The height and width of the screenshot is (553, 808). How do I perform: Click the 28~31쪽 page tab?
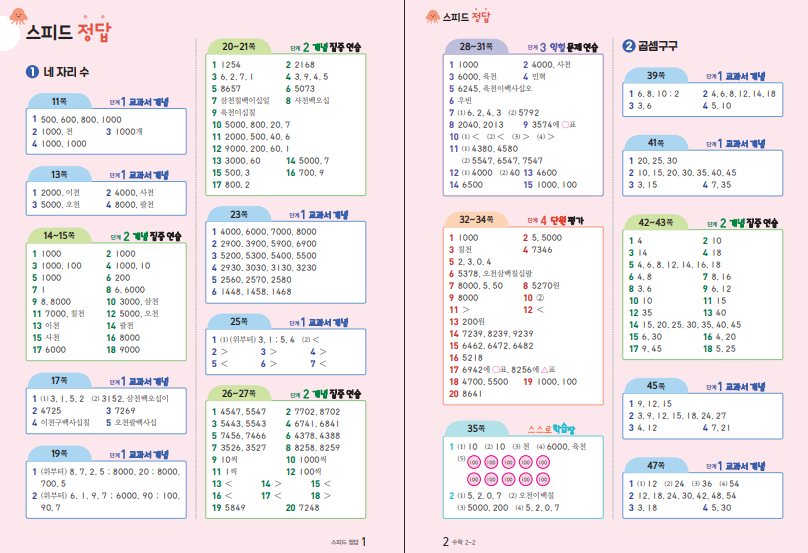click(476, 46)
